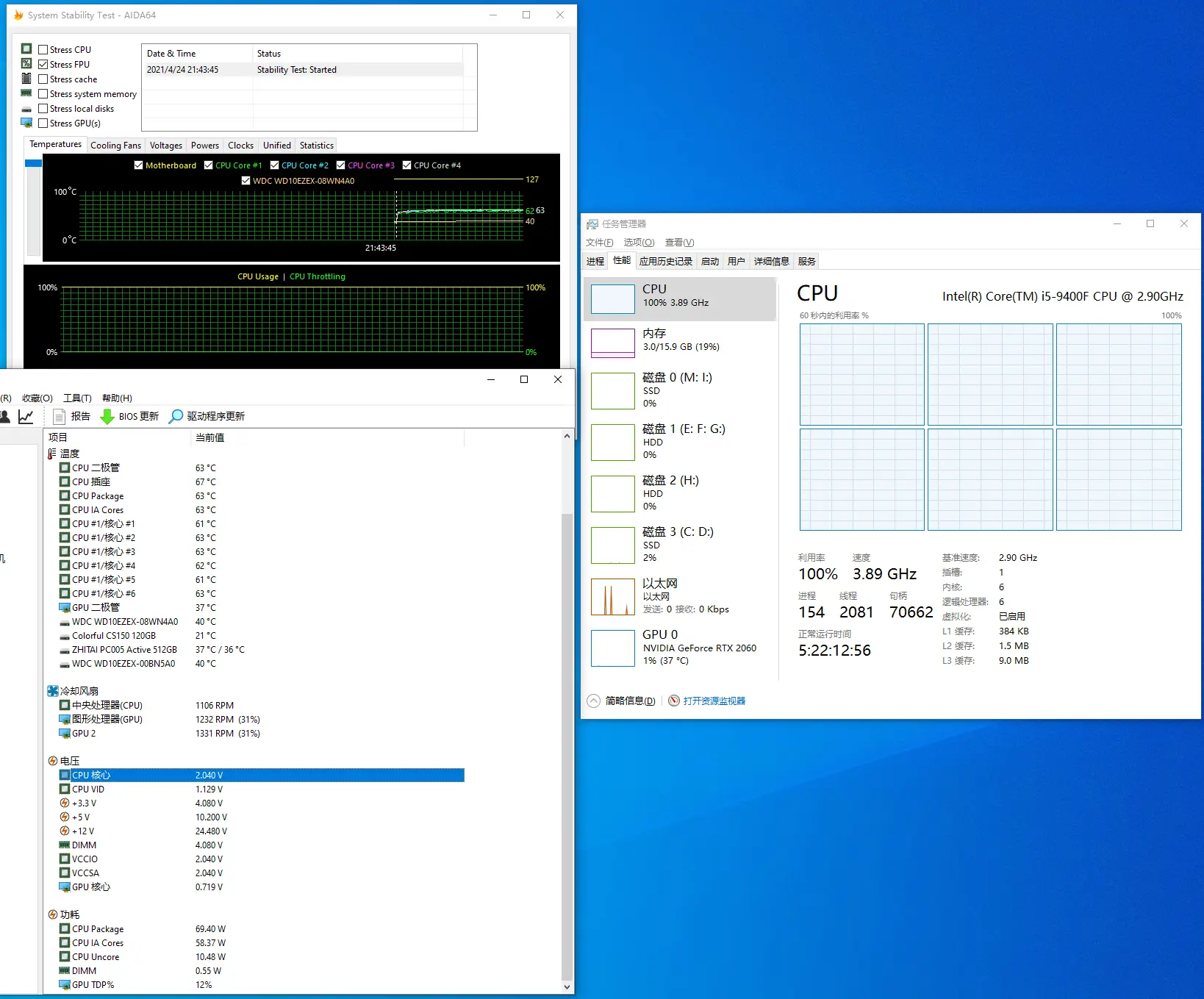Open the Statistics tab
The width and height of the screenshot is (1204, 999).
[x=317, y=146]
